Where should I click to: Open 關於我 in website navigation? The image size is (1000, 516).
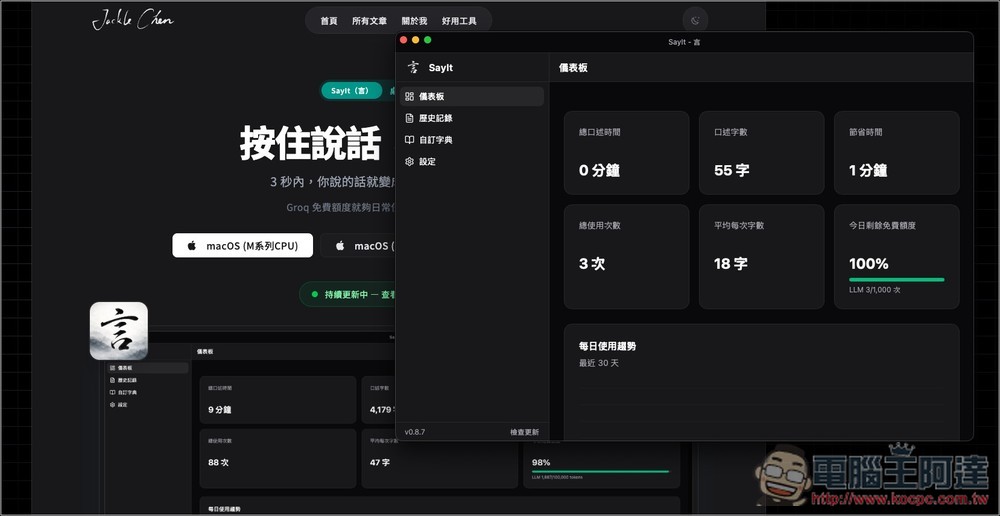(415, 21)
